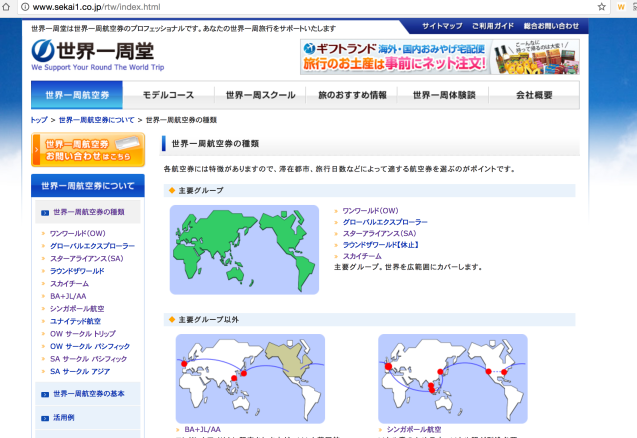The width and height of the screenshot is (637, 438).
Task: Click the 世界一周航空券について sidebar header
Action: point(88,186)
